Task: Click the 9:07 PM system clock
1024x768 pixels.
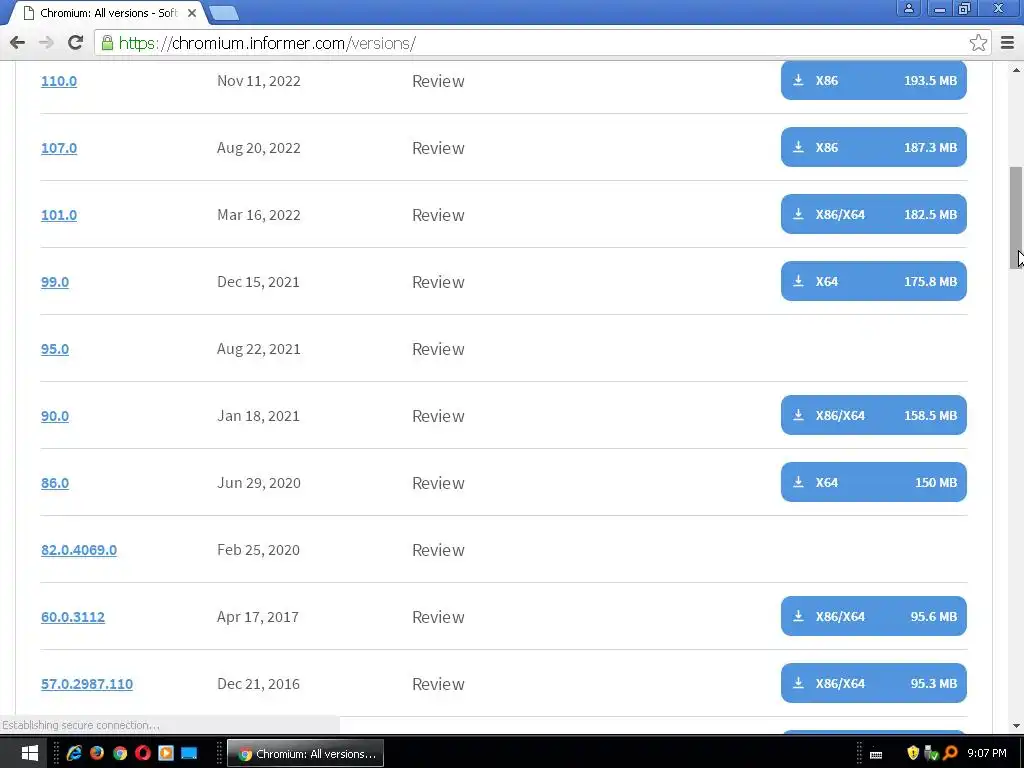Action: (987, 753)
